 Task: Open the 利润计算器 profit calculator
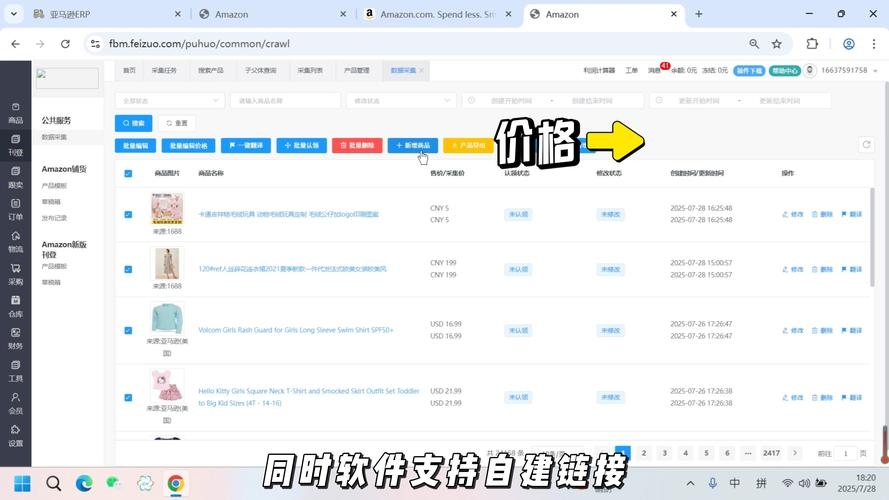click(599, 70)
